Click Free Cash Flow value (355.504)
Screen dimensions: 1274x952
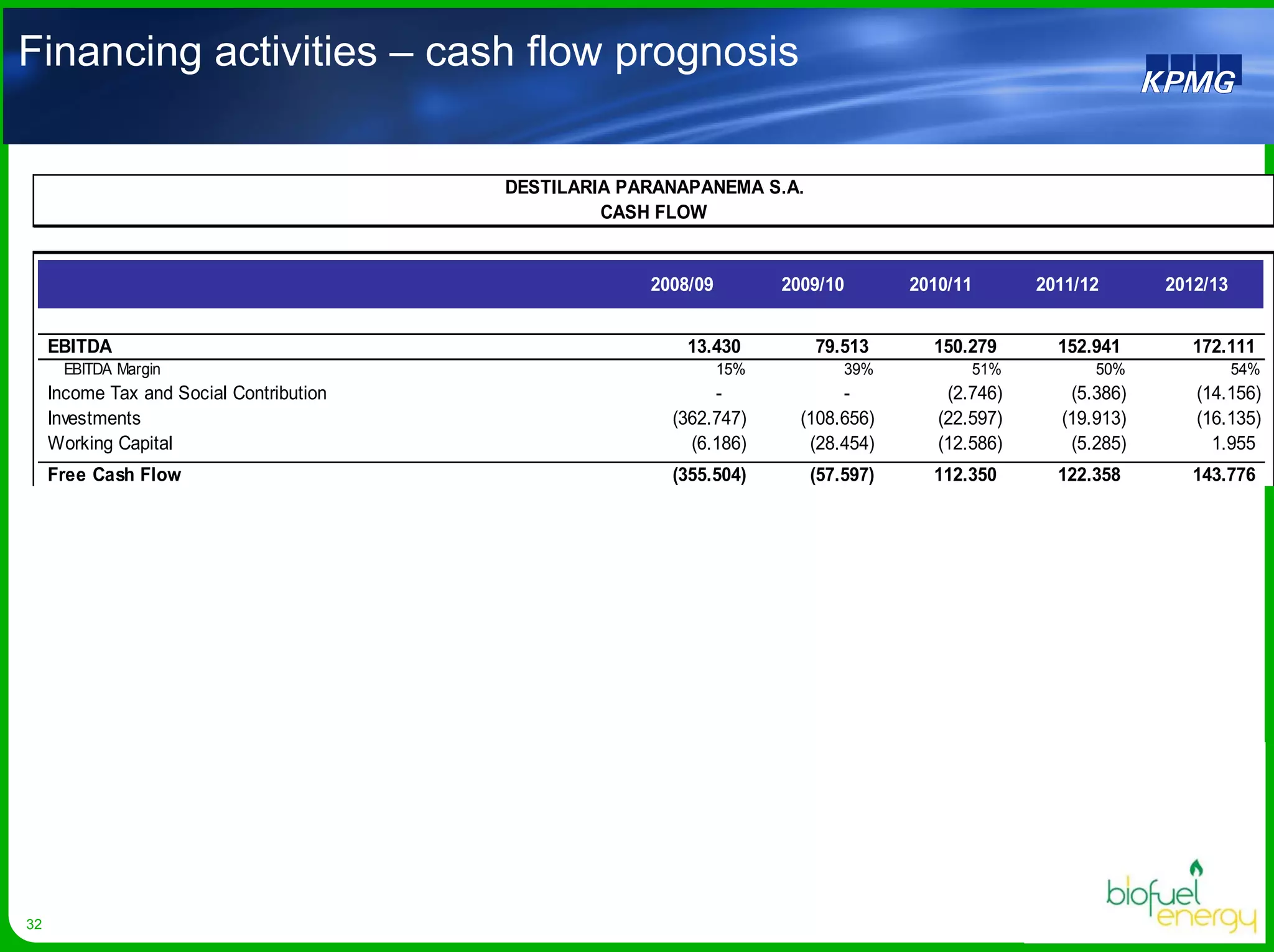[x=709, y=475]
